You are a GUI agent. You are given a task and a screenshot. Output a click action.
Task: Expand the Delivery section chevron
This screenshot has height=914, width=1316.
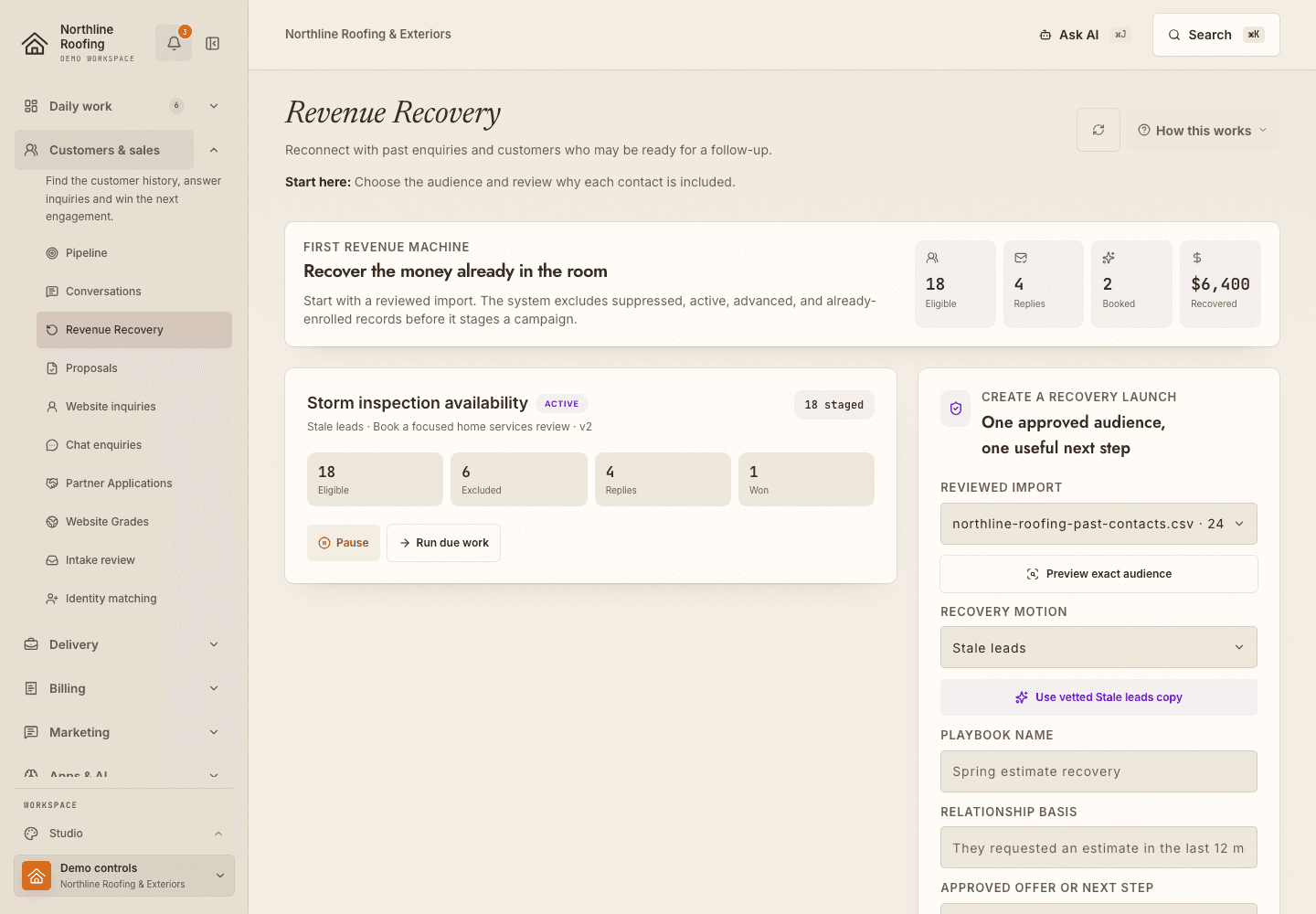click(x=214, y=644)
